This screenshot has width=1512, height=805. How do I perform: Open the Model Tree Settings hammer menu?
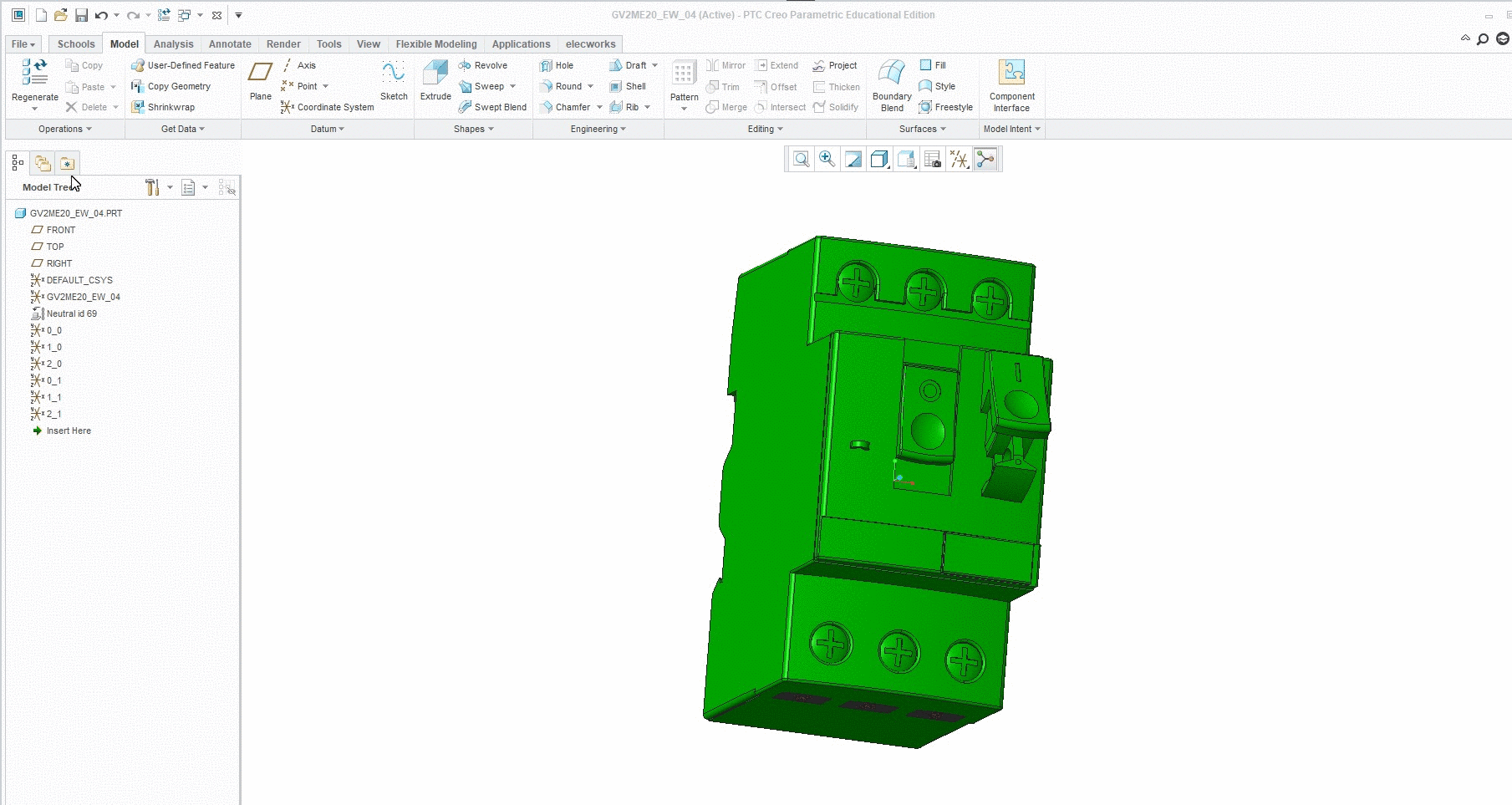pyautogui.click(x=158, y=187)
